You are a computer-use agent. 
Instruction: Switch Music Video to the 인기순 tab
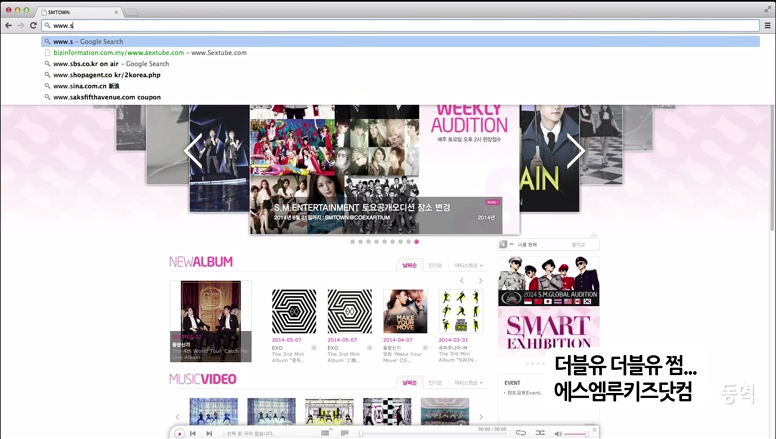tap(435, 383)
